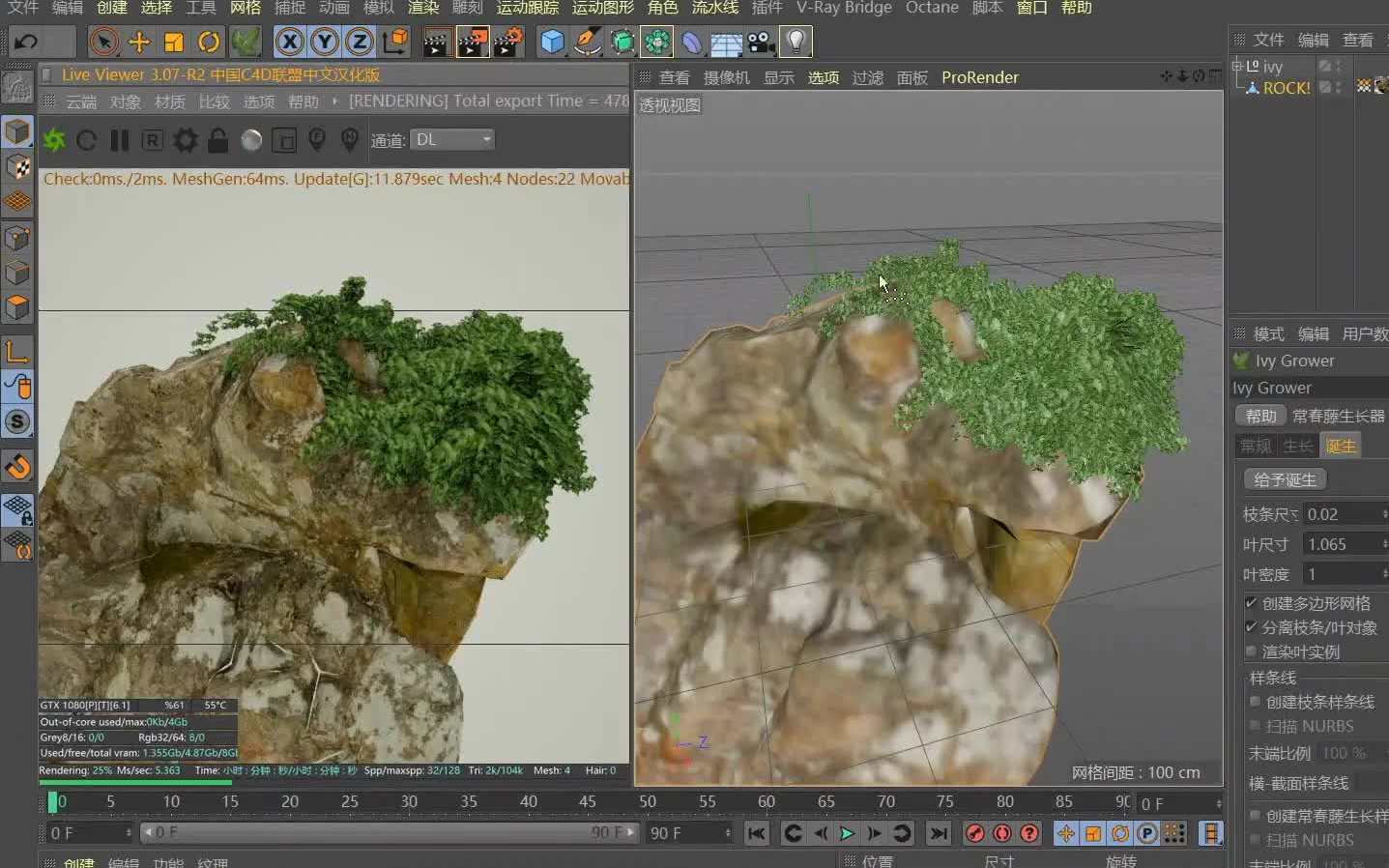Go to the end of the animation
The image size is (1389, 868).
click(939, 833)
